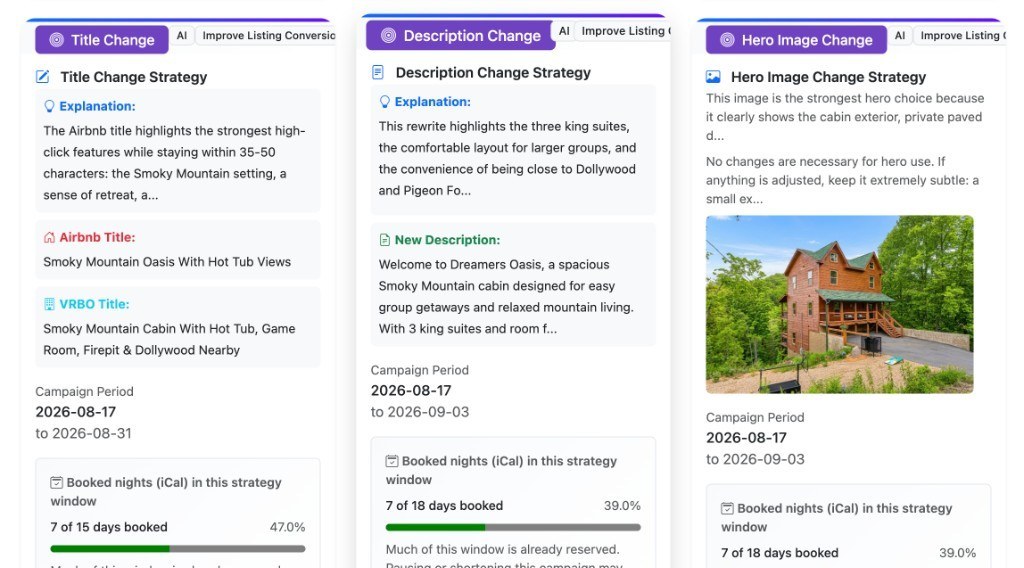Click the AI tag on Hero Image Change card
The width and height of the screenshot is (1024, 568).
(x=900, y=35)
